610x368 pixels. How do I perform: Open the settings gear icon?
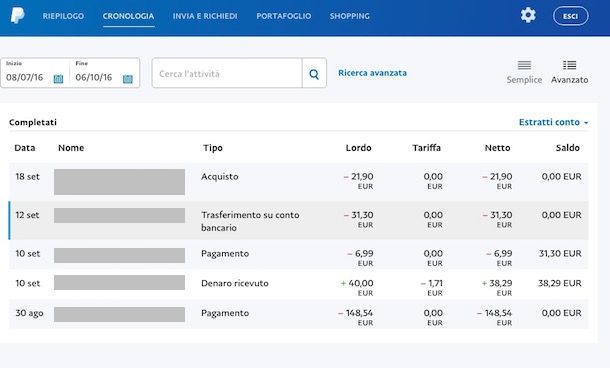click(x=528, y=16)
